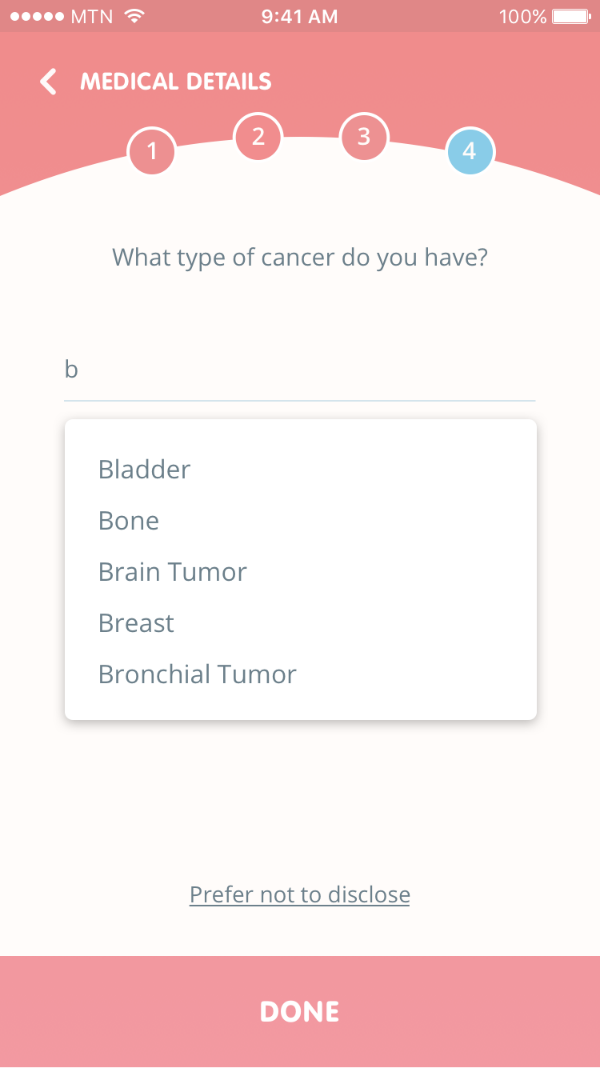The width and height of the screenshot is (600, 1068).
Task: Tap the MTN carrier label
Action: (93, 17)
